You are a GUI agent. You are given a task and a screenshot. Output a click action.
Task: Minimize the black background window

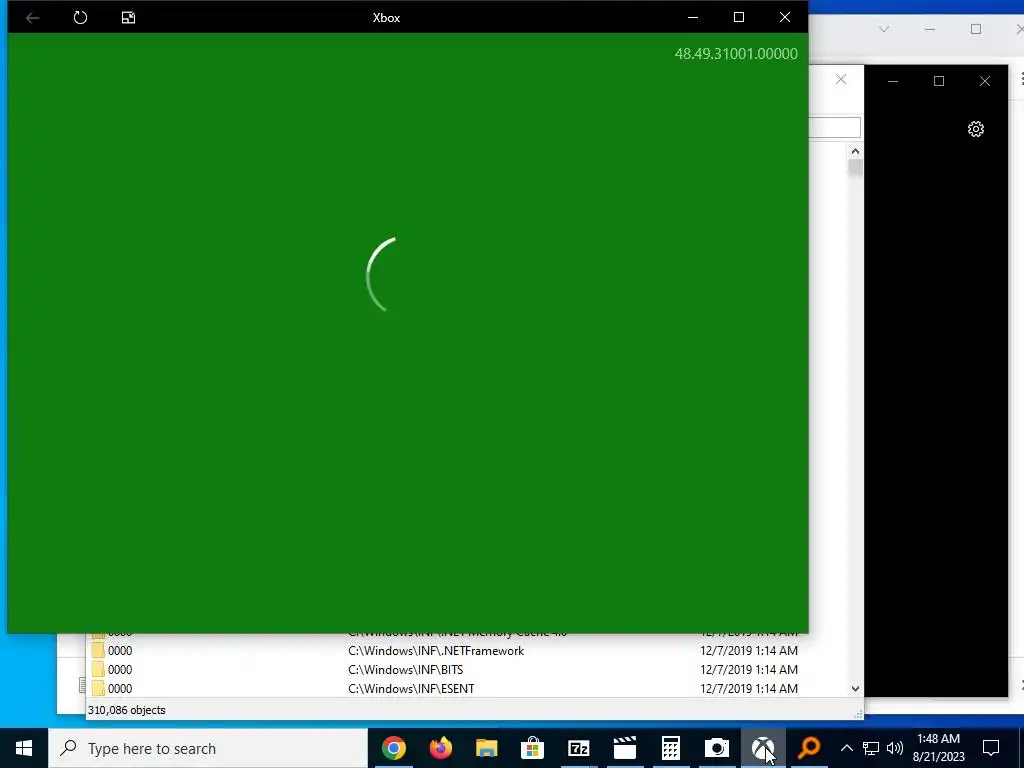[893, 81]
